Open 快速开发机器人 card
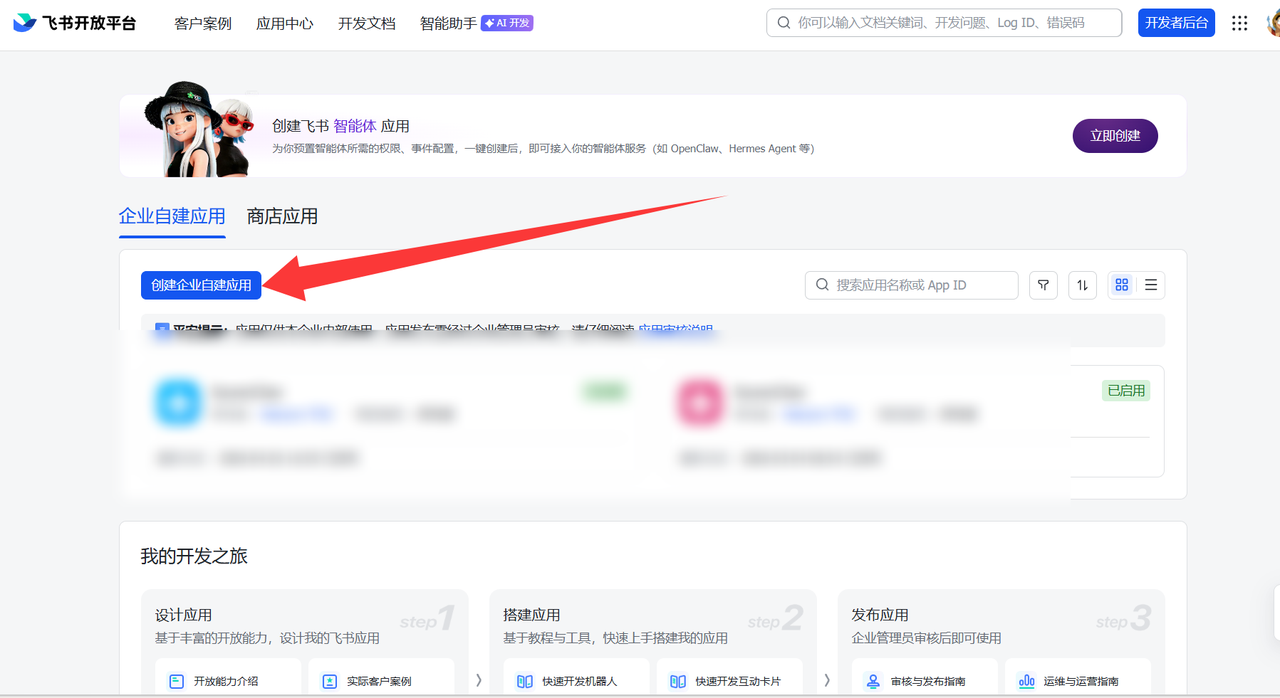The image size is (1280, 698). pyautogui.click(x=576, y=678)
